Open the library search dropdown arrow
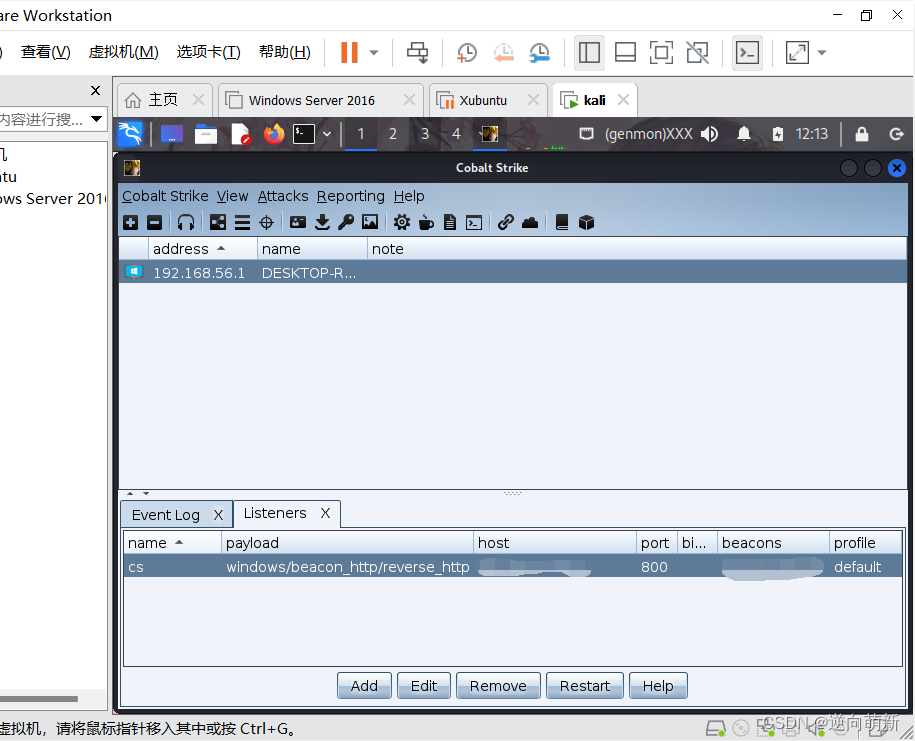 pos(96,119)
